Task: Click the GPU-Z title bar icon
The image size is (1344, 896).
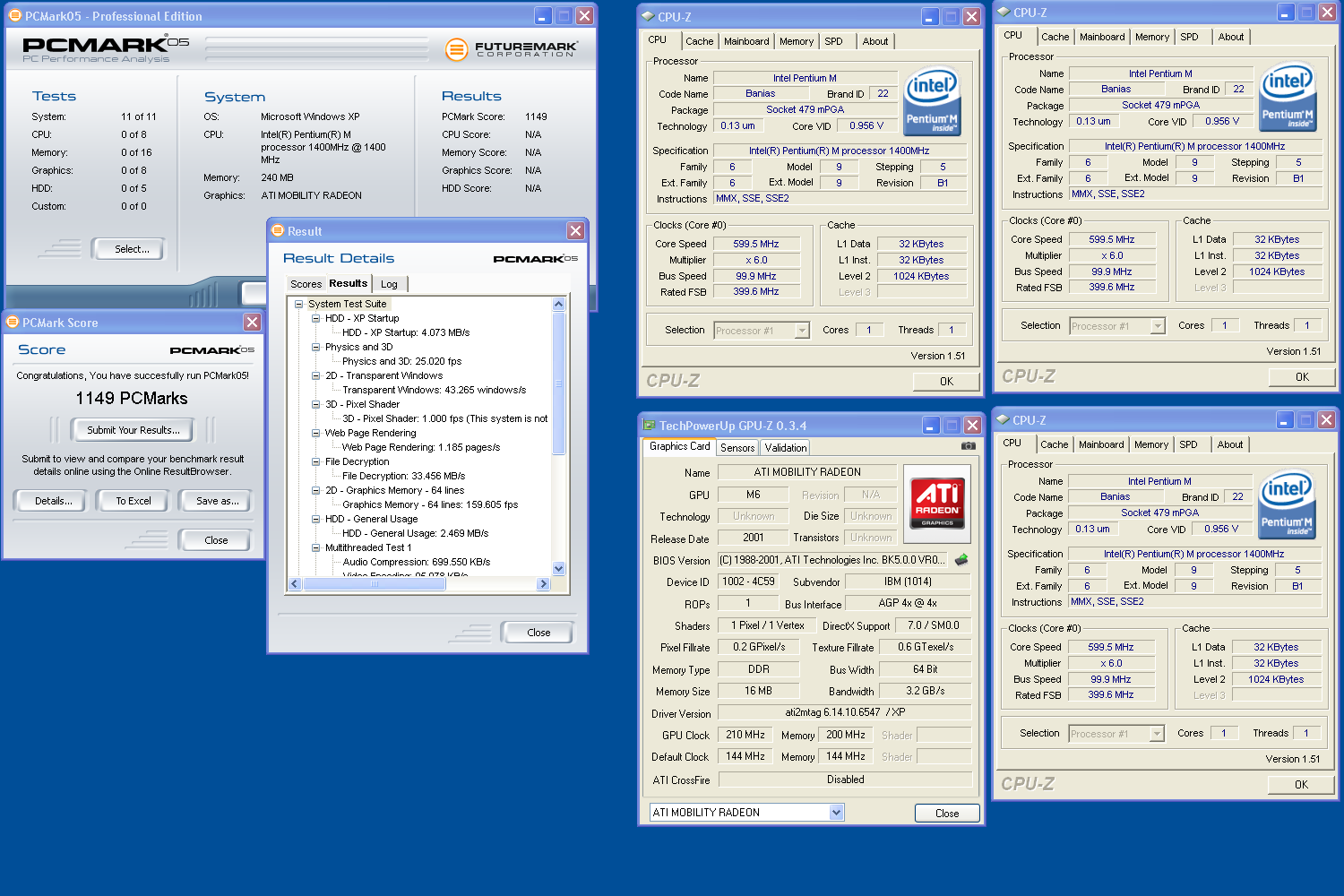Action: (x=650, y=426)
